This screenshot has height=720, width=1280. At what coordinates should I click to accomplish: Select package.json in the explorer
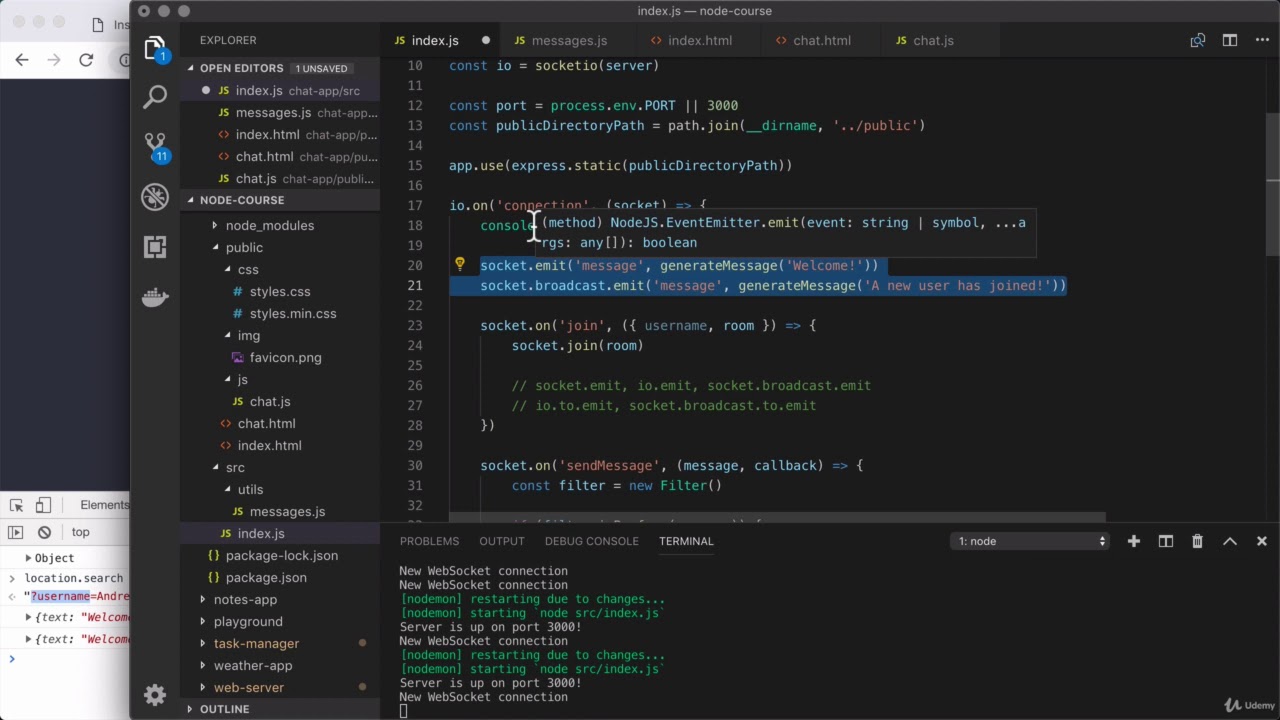coord(266,577)
